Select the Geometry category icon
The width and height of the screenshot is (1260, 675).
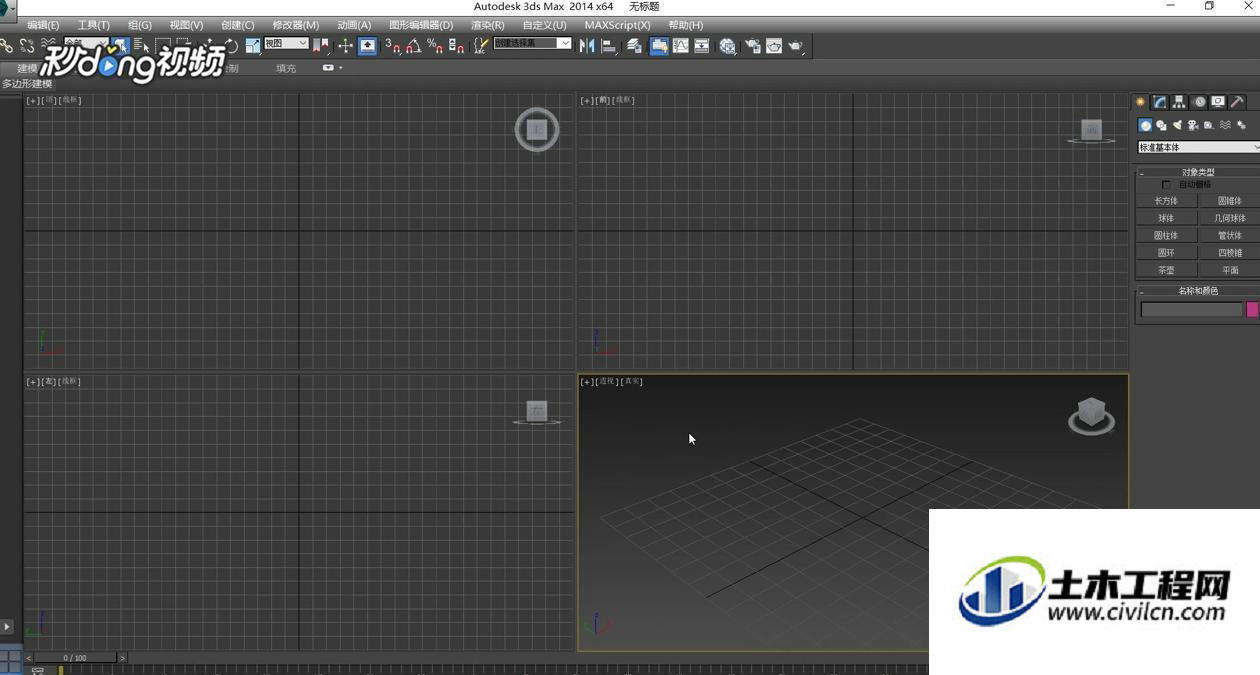pos(1146,126)
